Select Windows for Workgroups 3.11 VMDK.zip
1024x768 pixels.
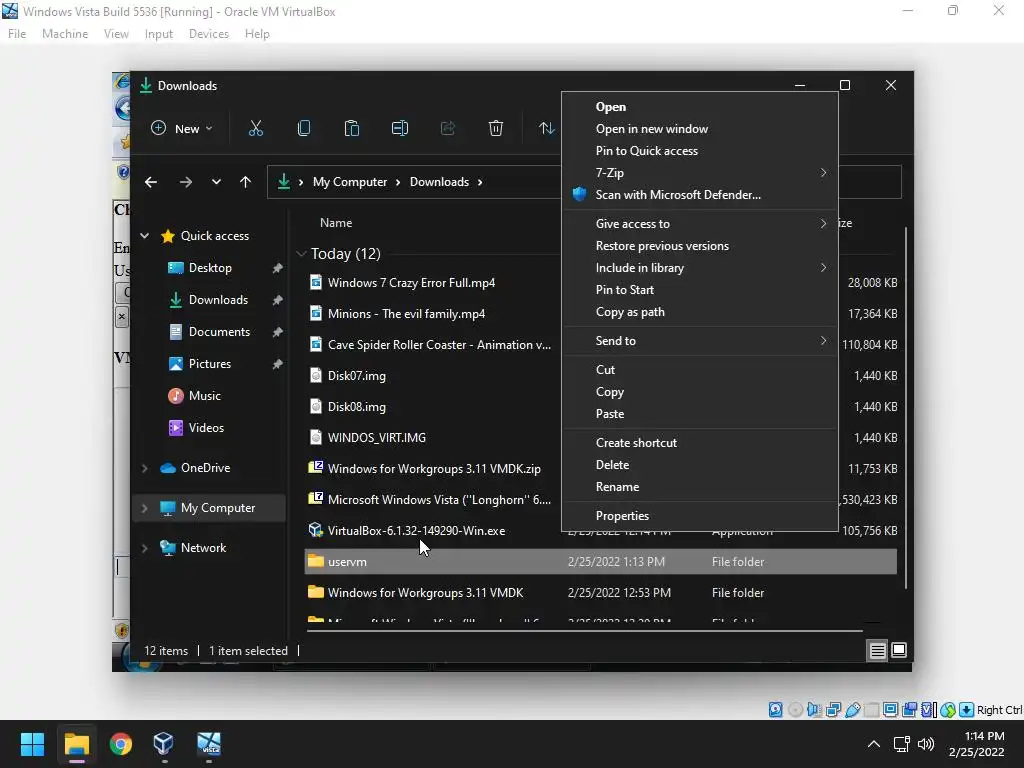coord(434,469)
